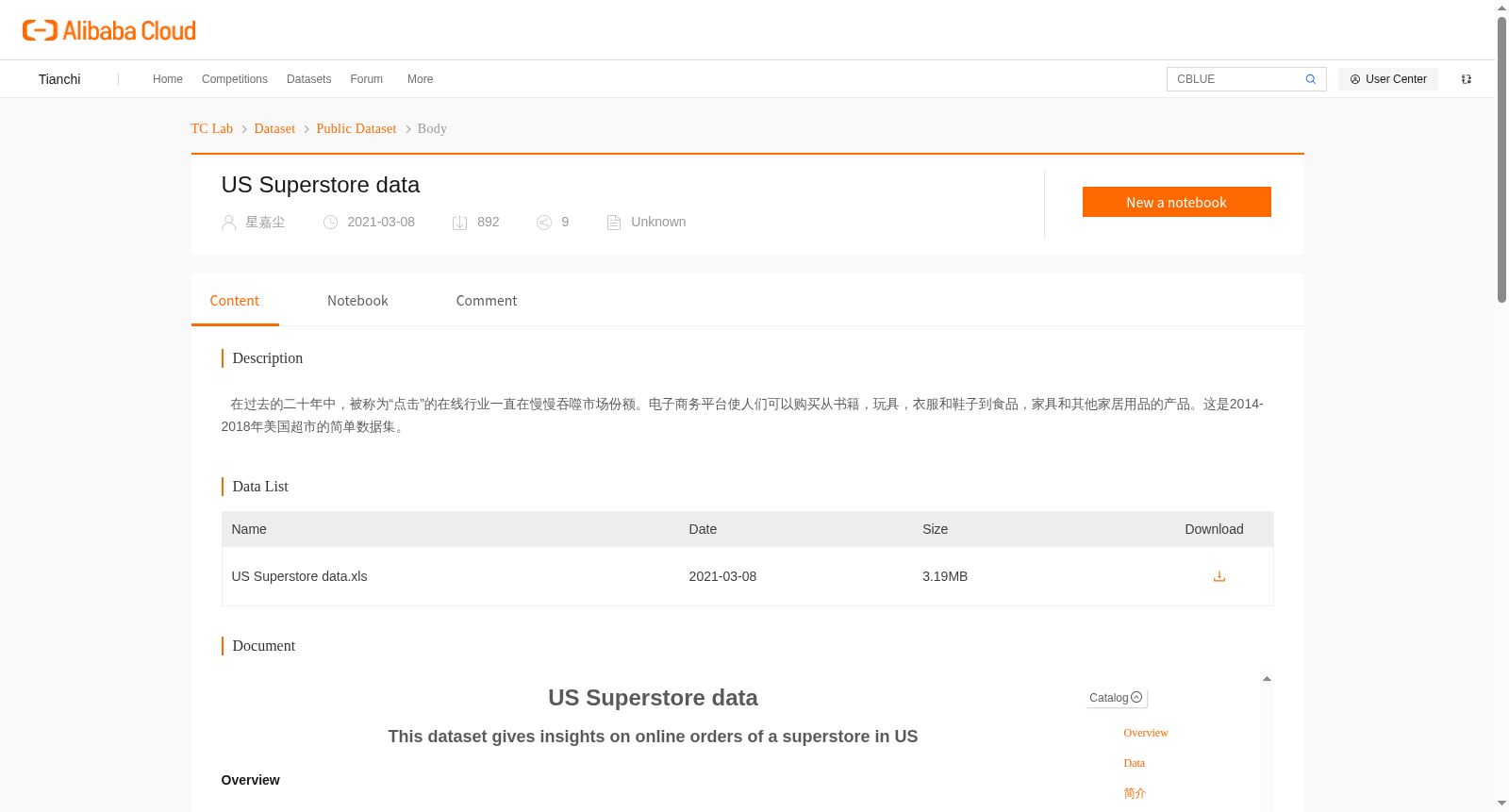This screenshot has width=1509, height=812.
Task: Click the date clock icon
Action: (331, 223)
